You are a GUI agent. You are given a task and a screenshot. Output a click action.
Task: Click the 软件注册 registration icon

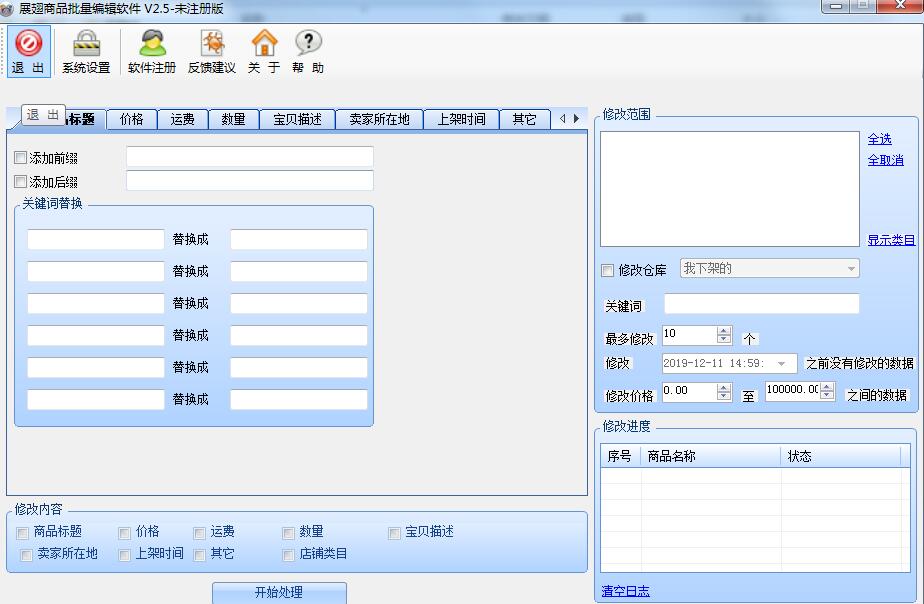pyautogui.click(x=152, y=50)
